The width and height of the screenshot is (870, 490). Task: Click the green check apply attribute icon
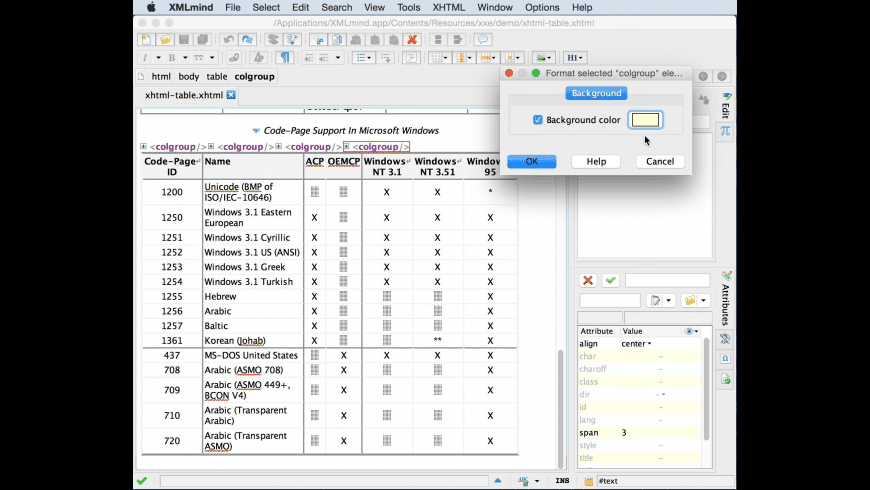[610, 280]
